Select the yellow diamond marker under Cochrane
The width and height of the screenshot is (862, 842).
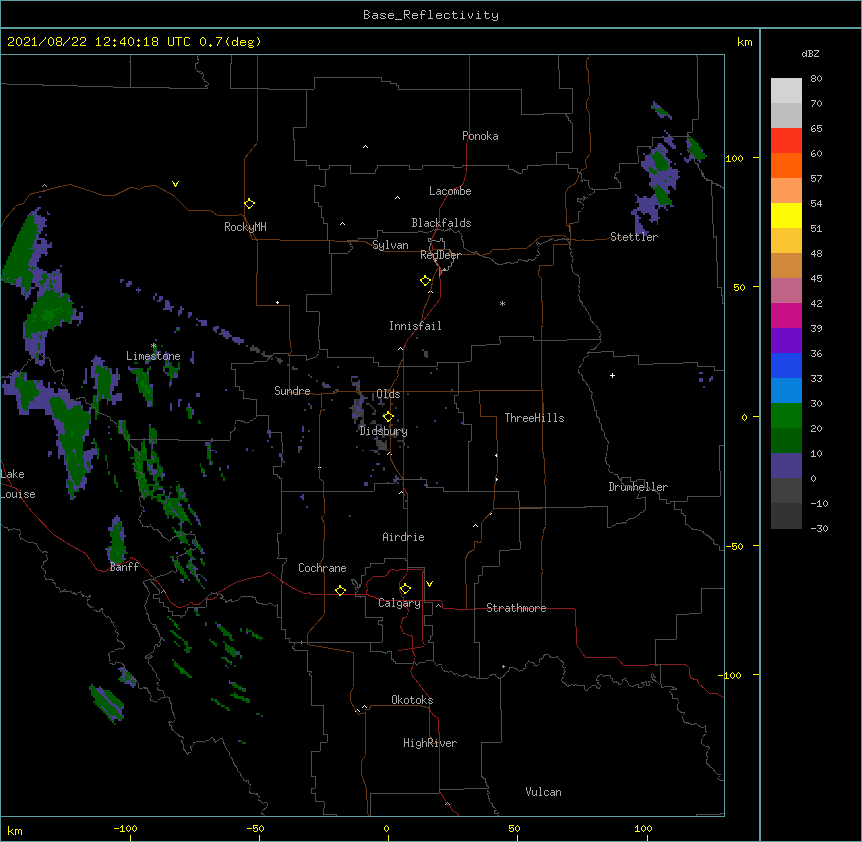pyautogui.click(x=340, y=590)
